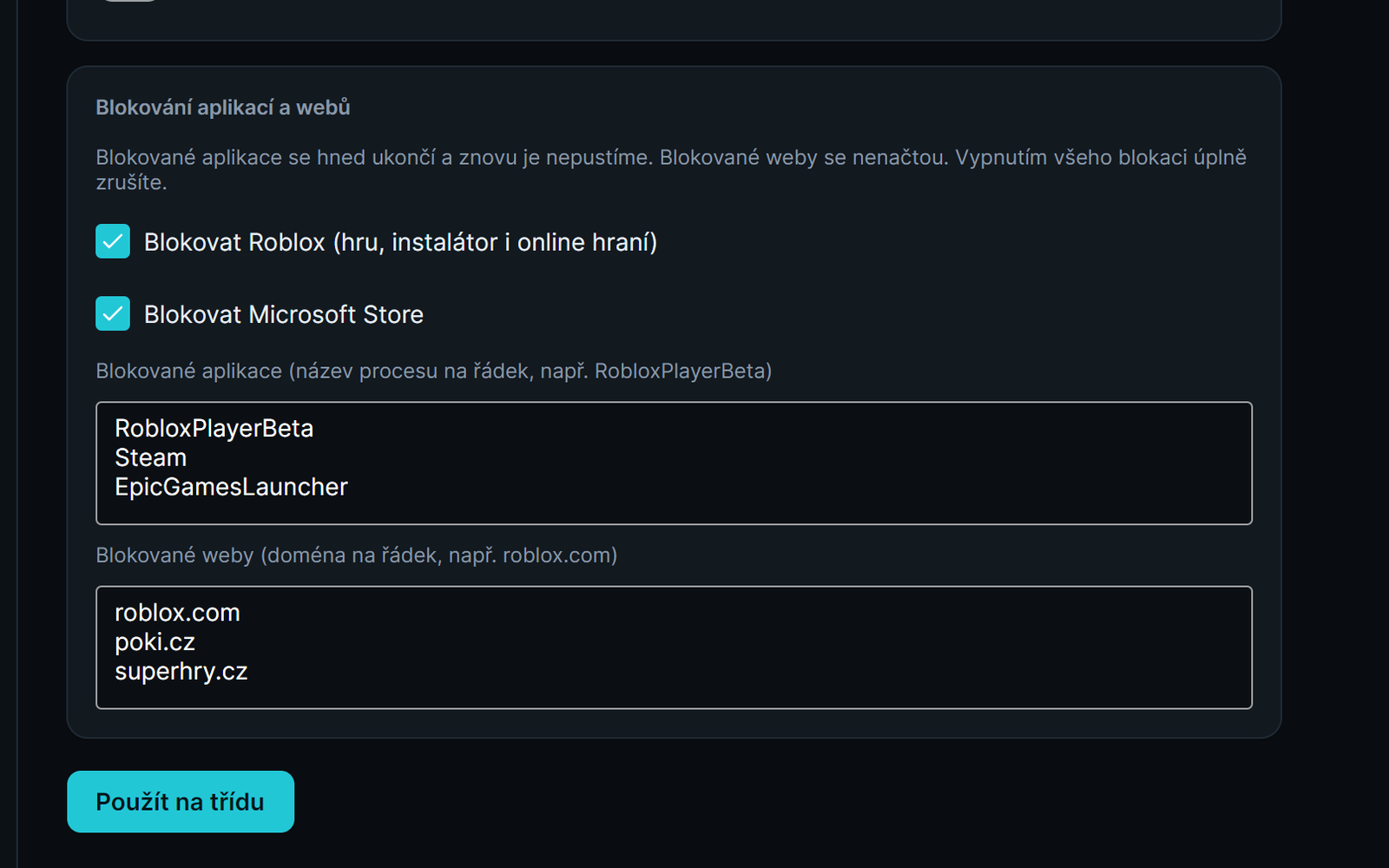Click the Použít na třídu button
This screenshot has width=1389, height=868.
(x=181, y=801)
